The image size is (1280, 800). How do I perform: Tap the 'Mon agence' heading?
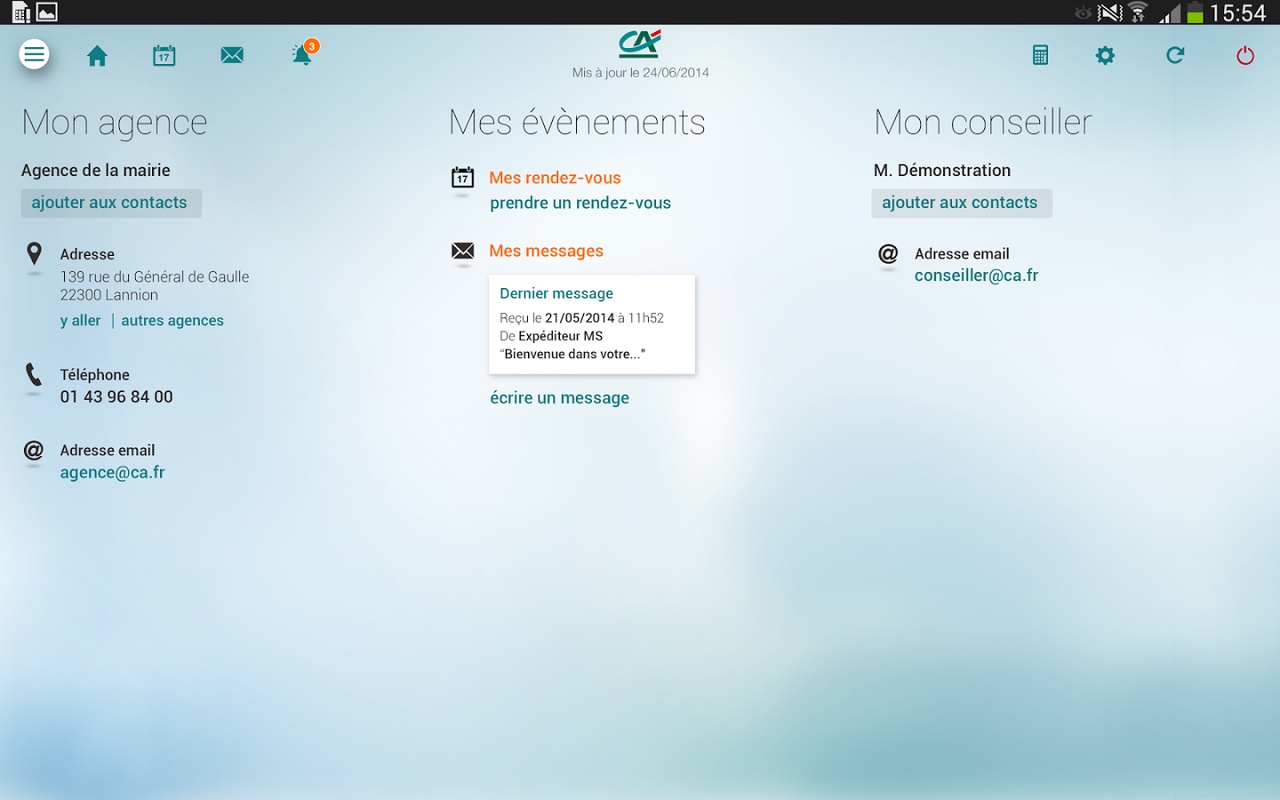coord(114,123)
